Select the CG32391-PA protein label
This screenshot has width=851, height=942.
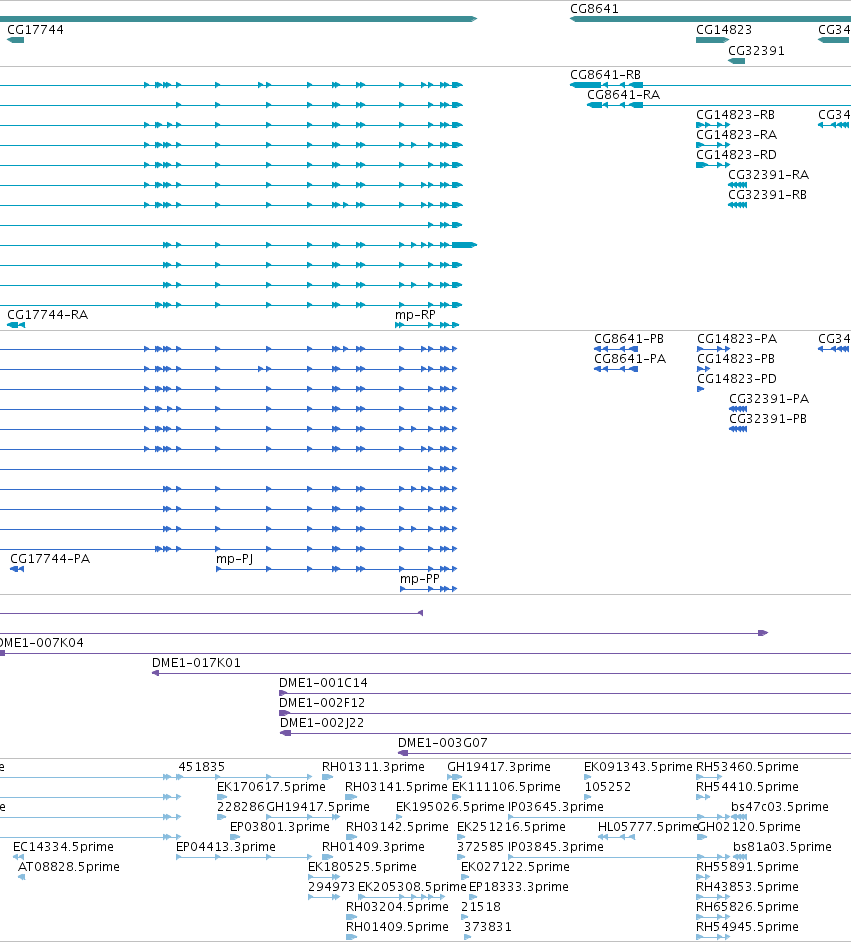coord(769,398)
